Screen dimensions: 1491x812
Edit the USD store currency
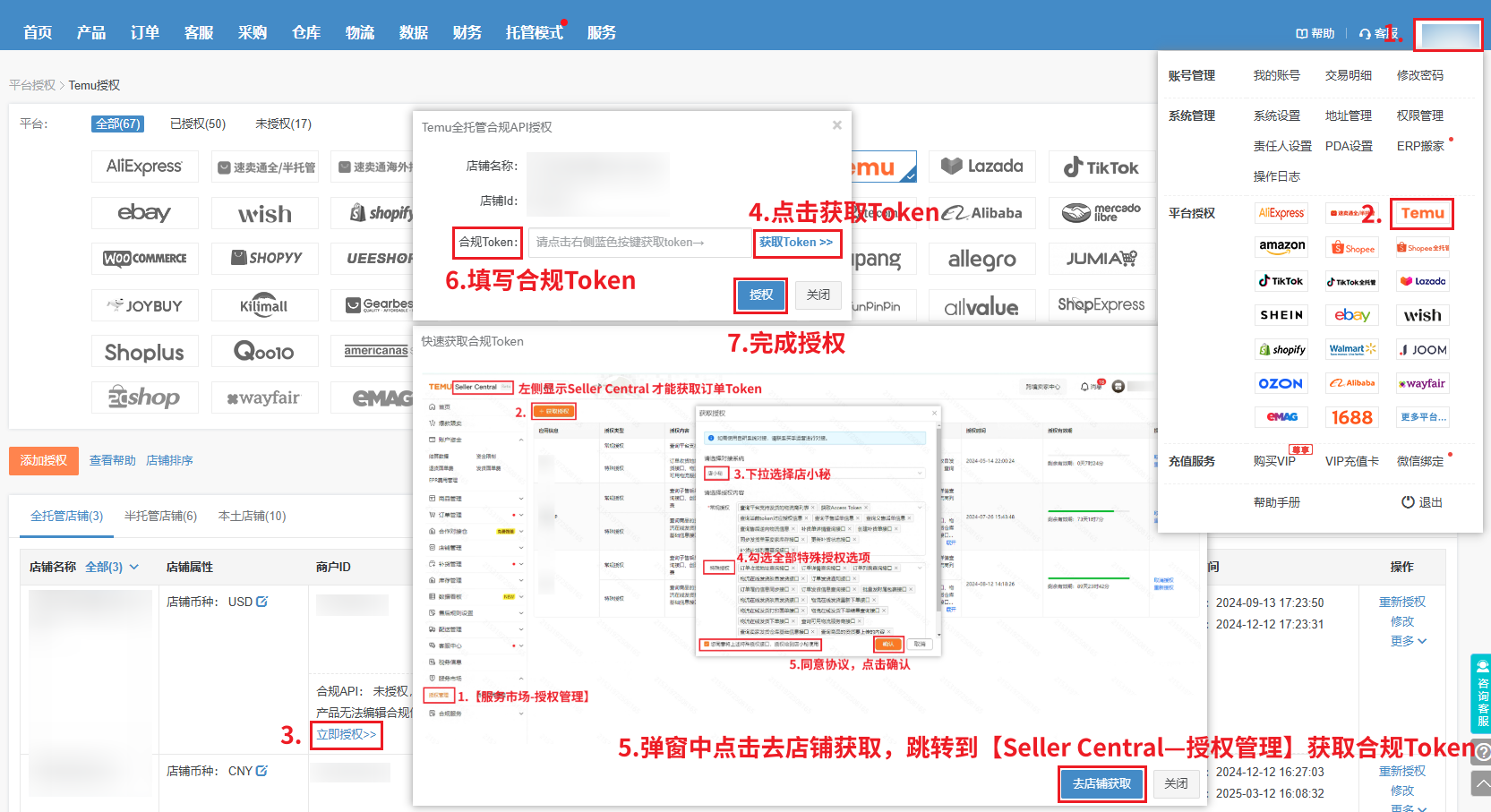tap(261, 602)
